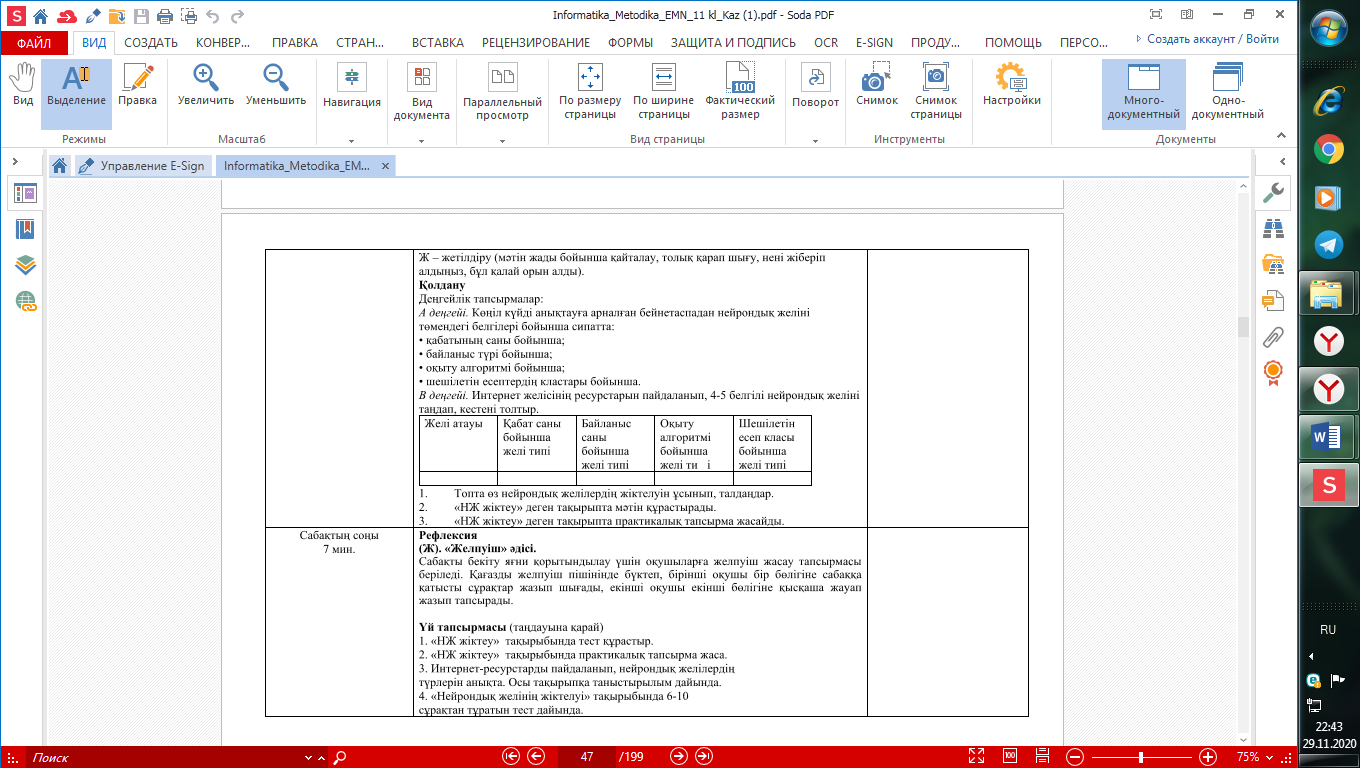Select the Снимок camera tool

point(876,85)
